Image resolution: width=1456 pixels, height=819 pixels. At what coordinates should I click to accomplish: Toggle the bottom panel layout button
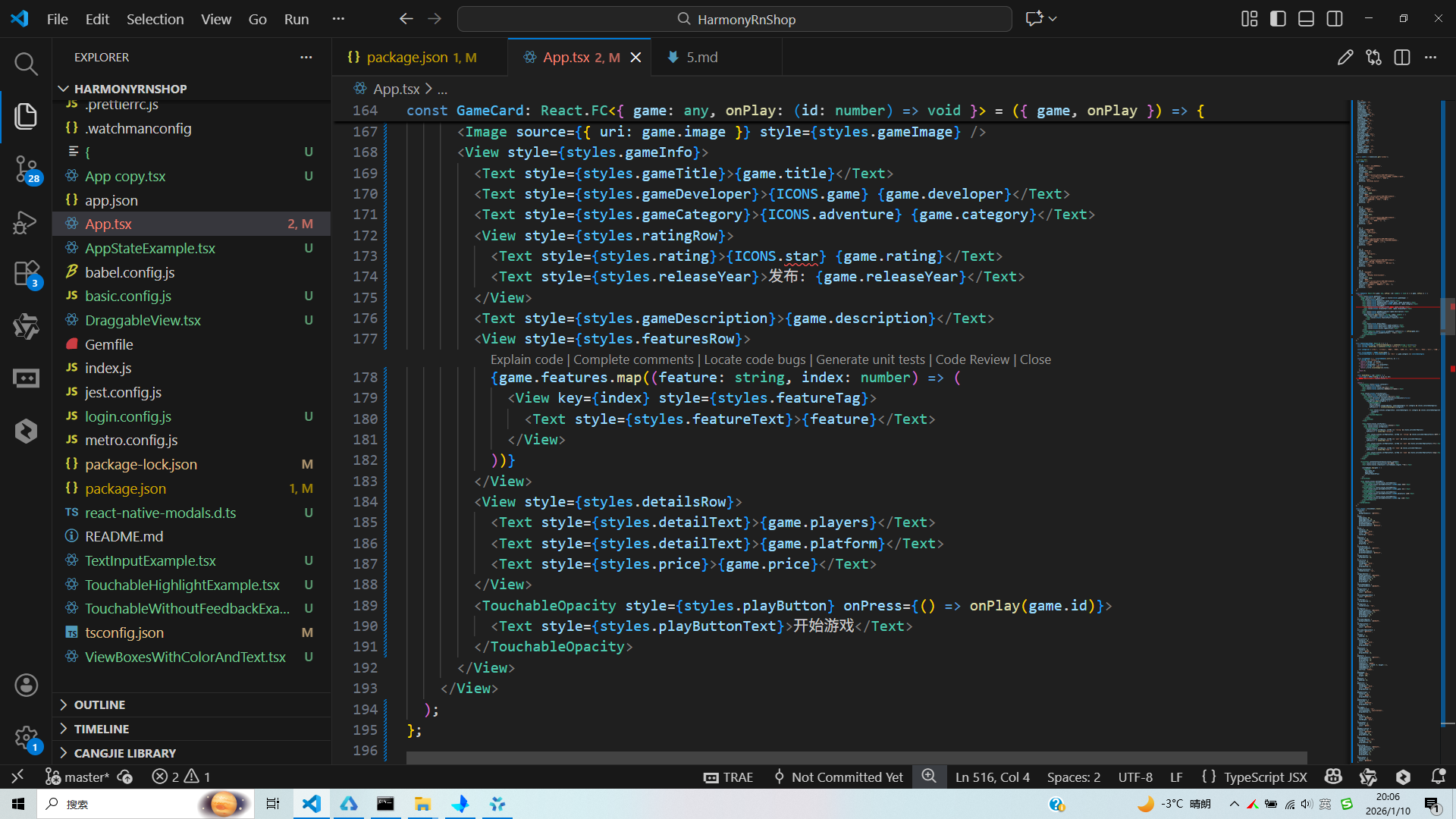[x=1306, y=19]
